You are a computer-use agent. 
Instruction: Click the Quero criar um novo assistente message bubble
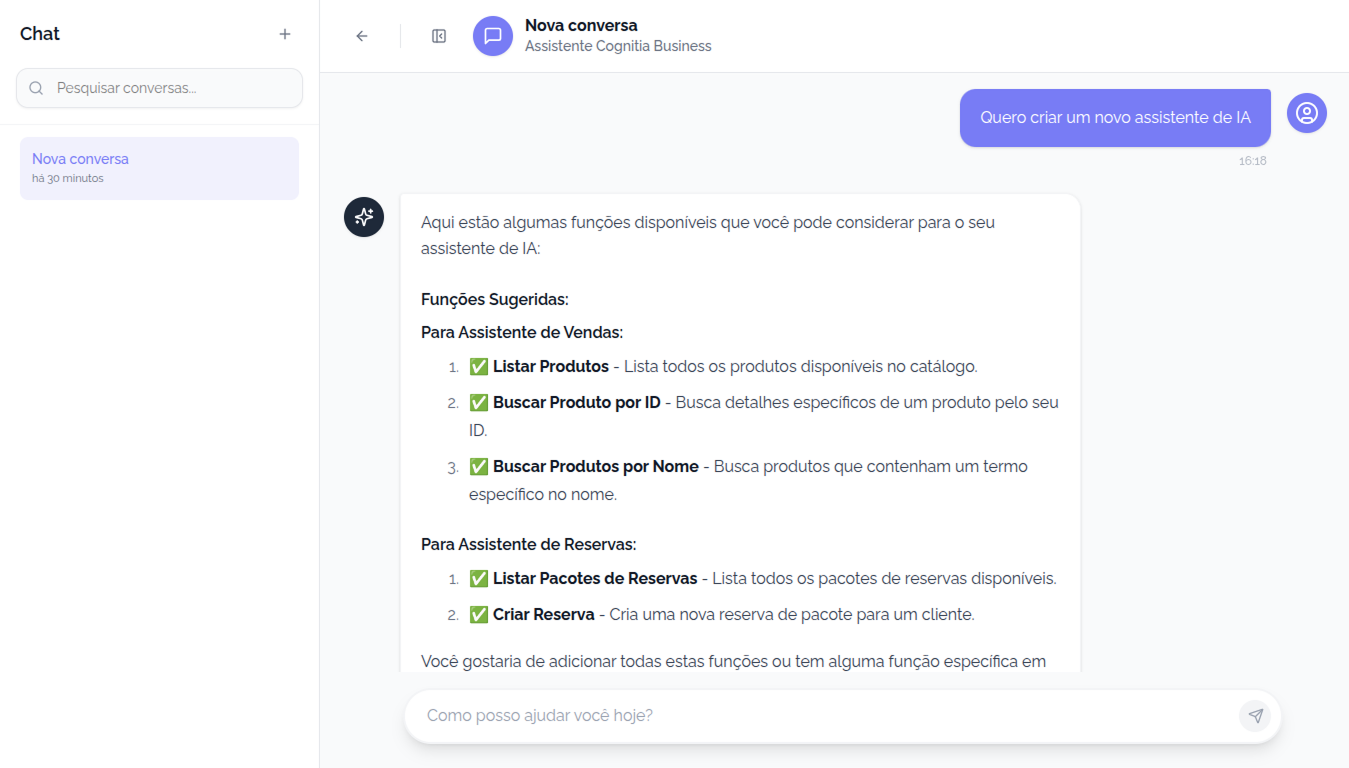[x=1114, y=117]
